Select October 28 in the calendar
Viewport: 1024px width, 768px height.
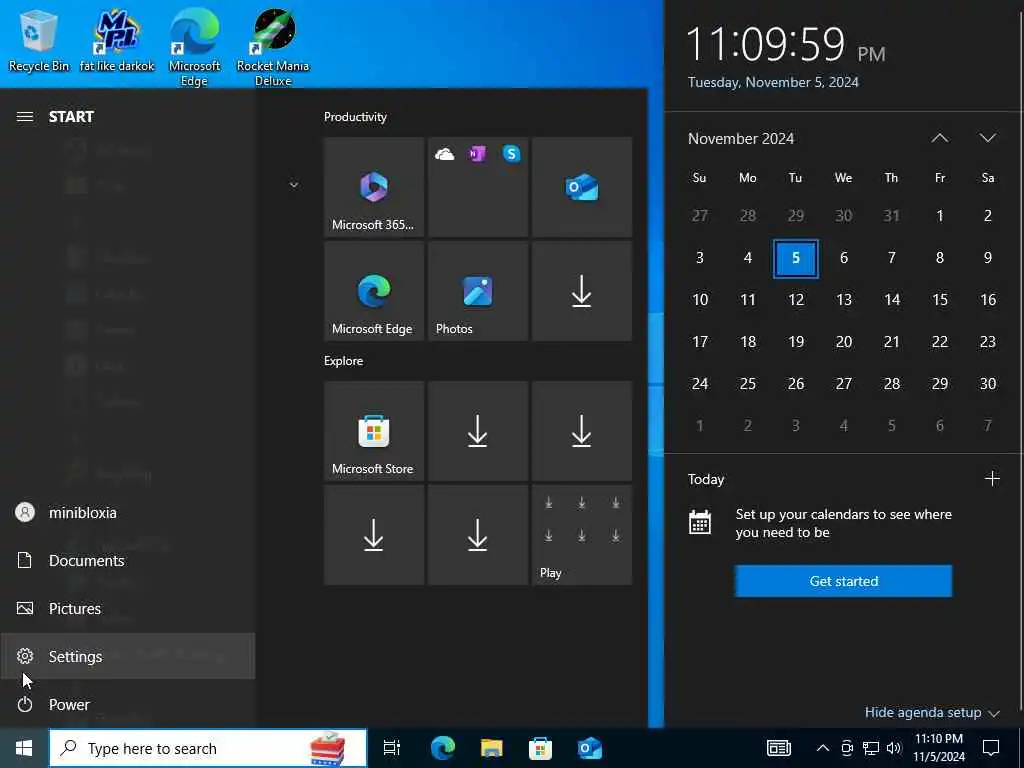[748, 216]
